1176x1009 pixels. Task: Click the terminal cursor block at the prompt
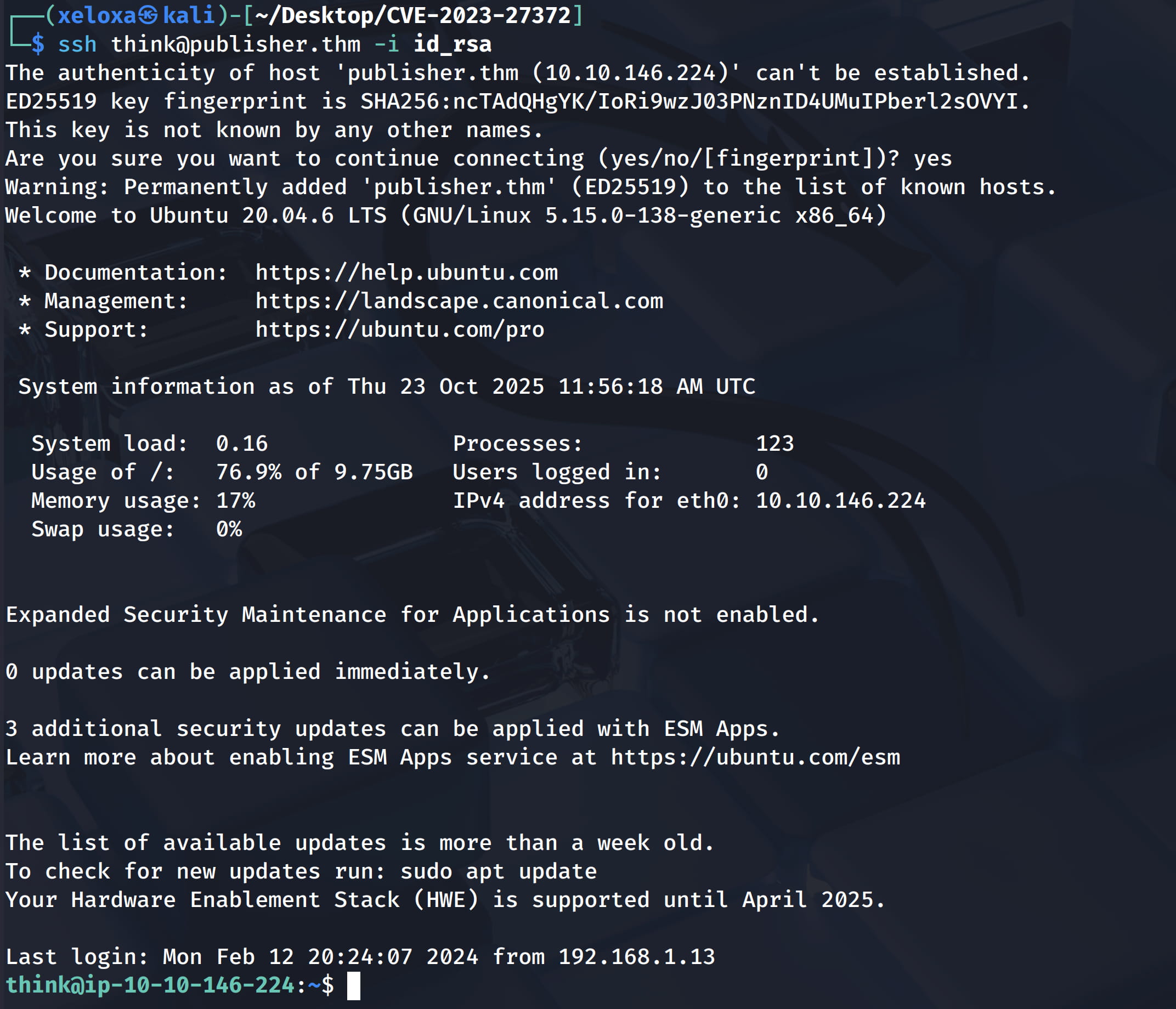354,986
